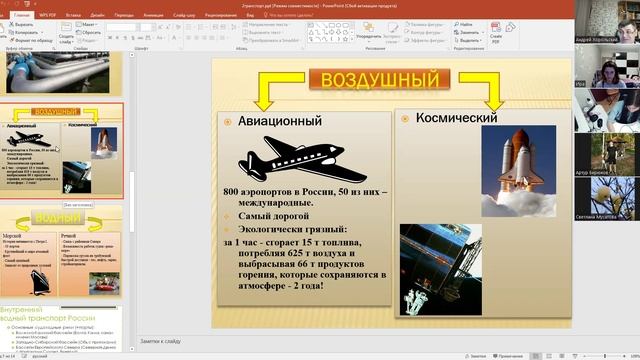Viewport: 640px width, 360px height.
Task: Open Переходы ribbon tab
Action: (x=124, y=15)
